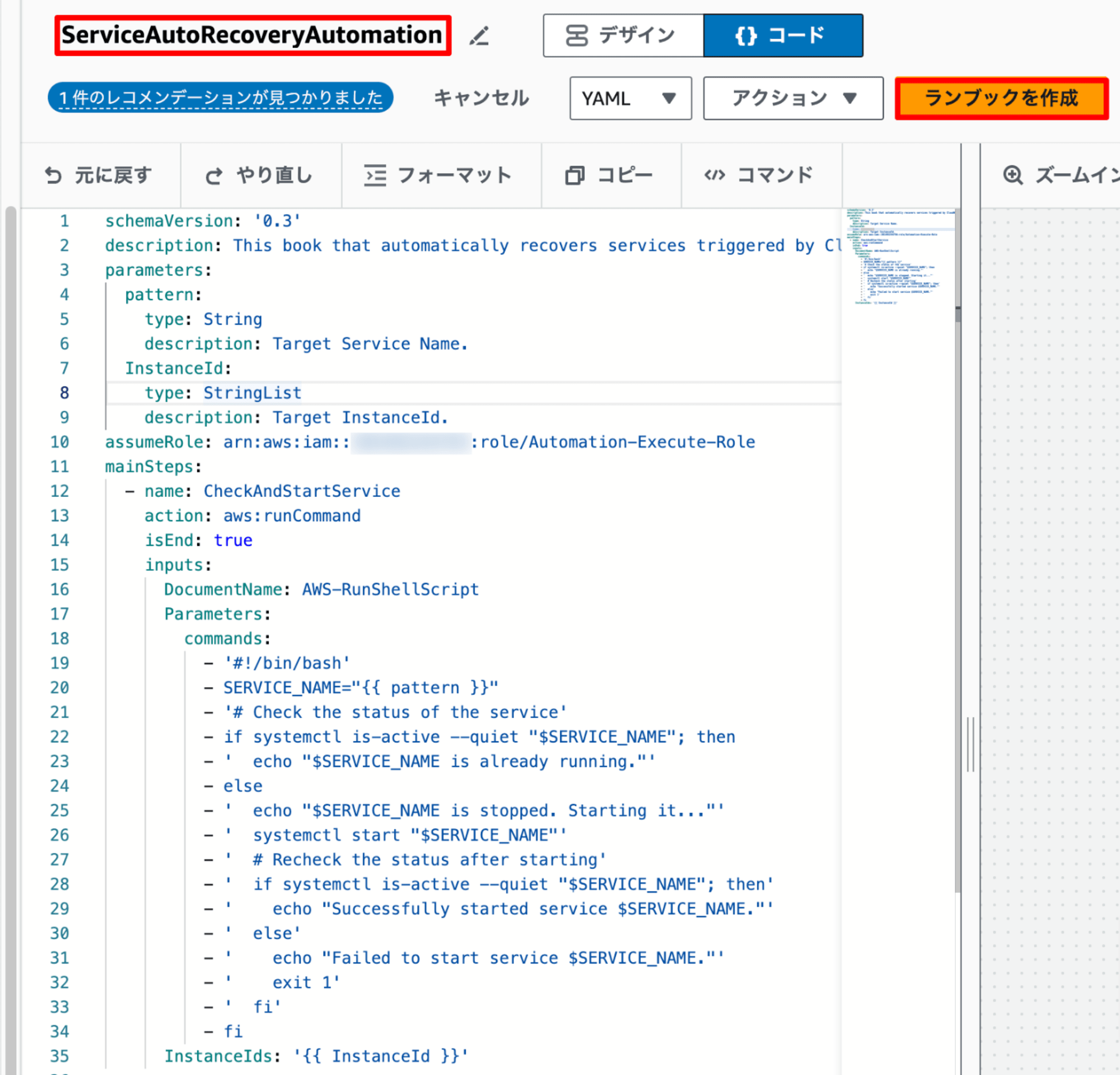
Task: Click the pencil edit-name icon
Action: pos(479,36)
